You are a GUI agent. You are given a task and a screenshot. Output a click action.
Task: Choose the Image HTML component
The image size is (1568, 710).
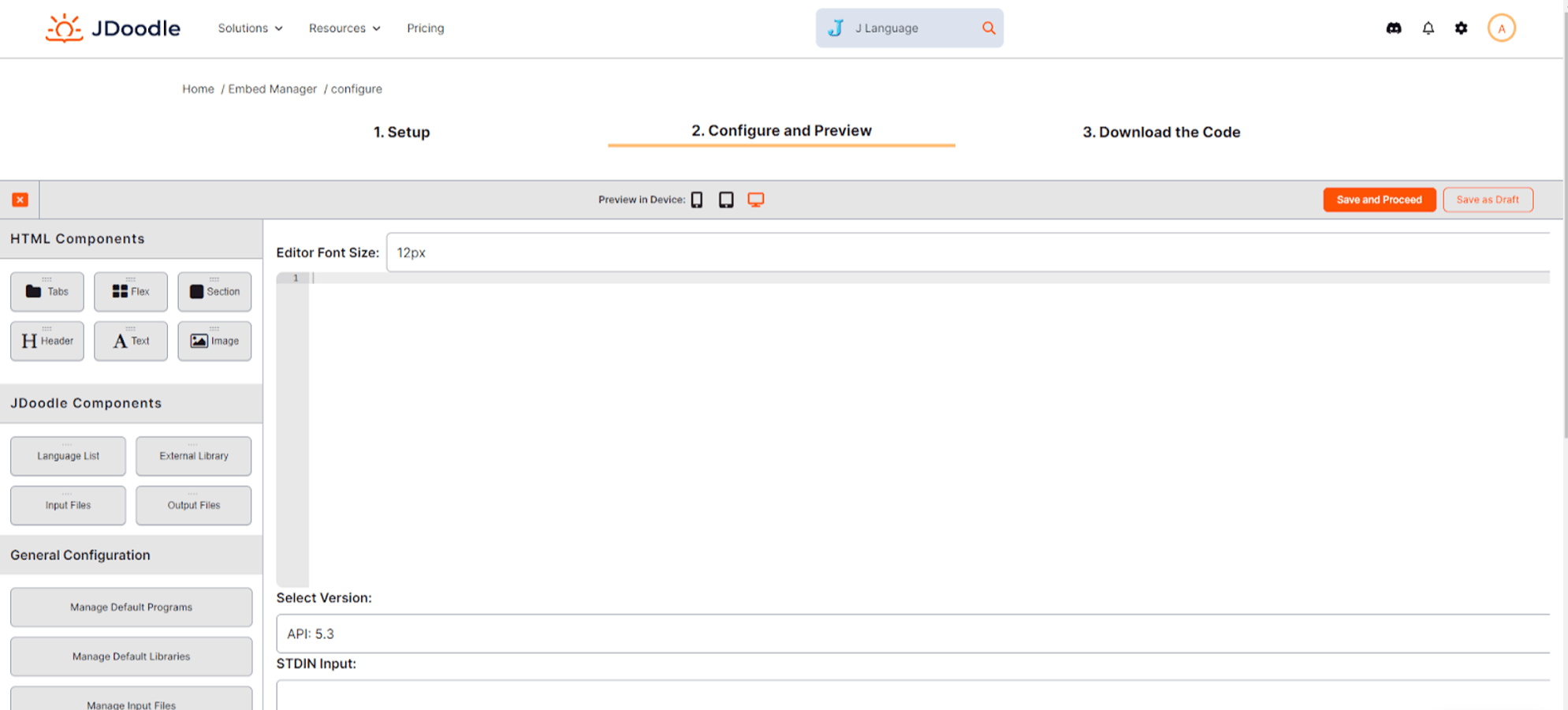point(214,341)
